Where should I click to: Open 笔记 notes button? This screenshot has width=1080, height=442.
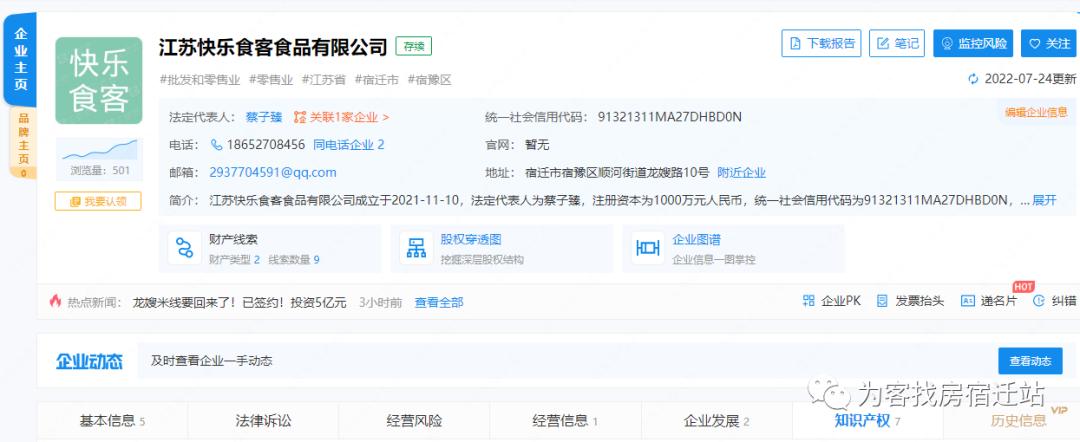[896, 43]
